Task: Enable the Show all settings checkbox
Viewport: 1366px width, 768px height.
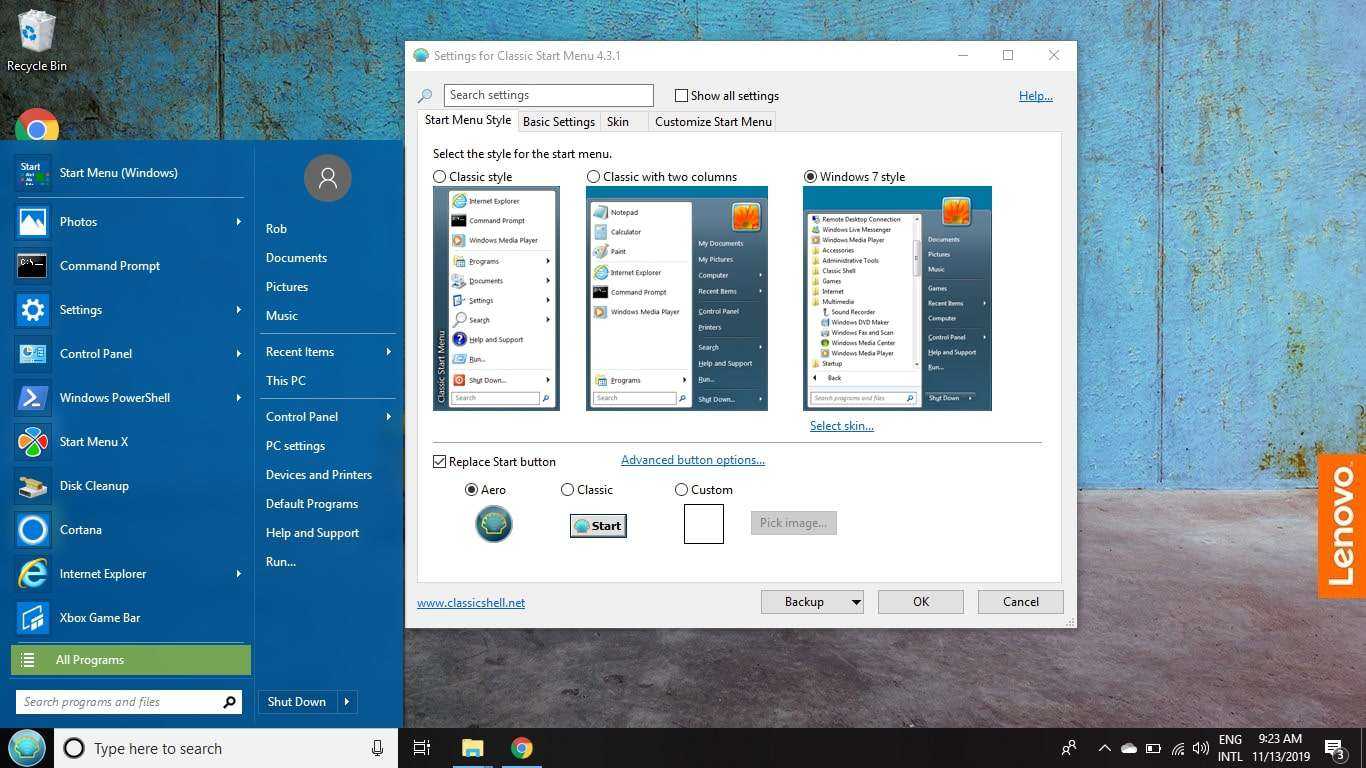Action: pos(682,96)
